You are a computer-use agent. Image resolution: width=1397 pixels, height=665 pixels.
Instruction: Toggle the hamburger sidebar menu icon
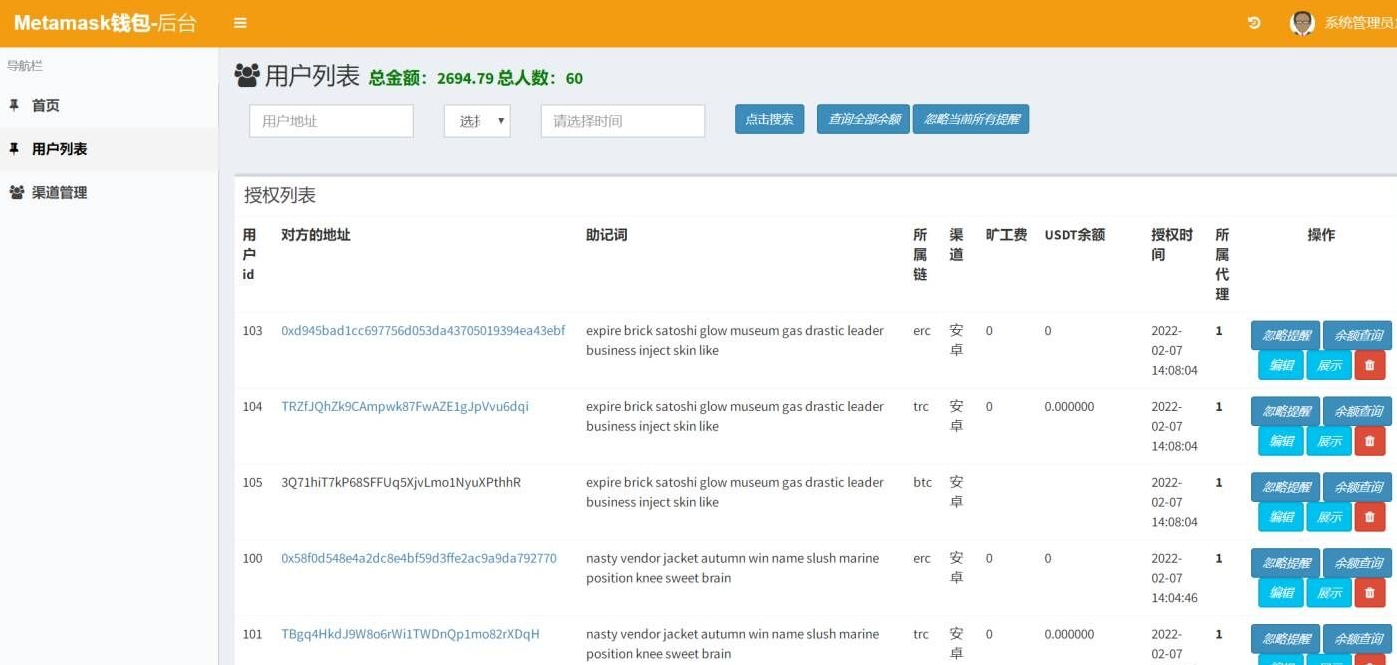pyautogui.click(x=240, y=23)
